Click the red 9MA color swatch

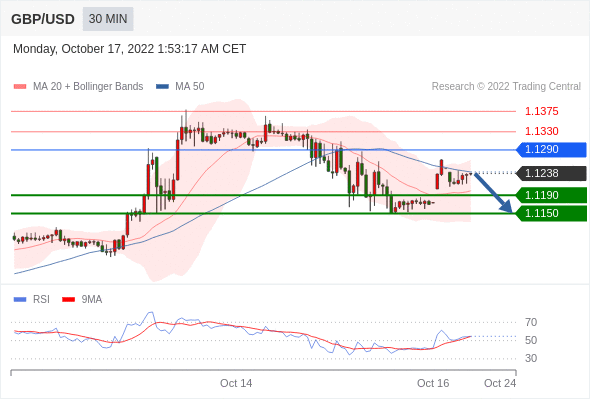coord(68,300)
